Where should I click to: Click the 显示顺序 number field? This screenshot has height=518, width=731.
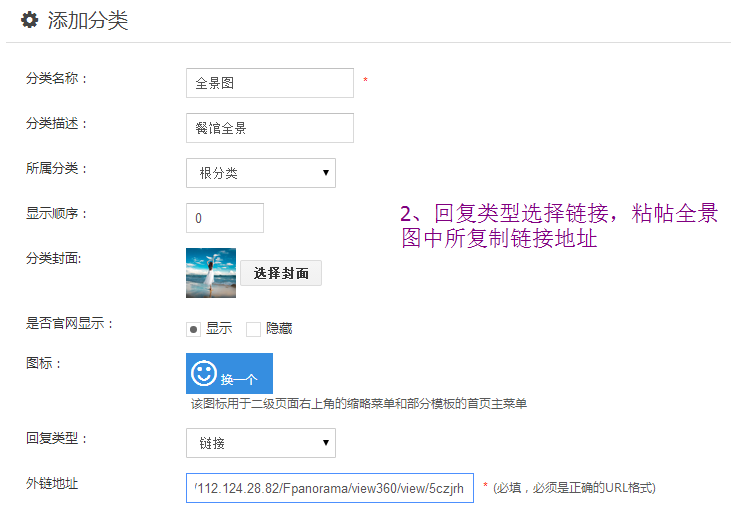pos(225,218)
